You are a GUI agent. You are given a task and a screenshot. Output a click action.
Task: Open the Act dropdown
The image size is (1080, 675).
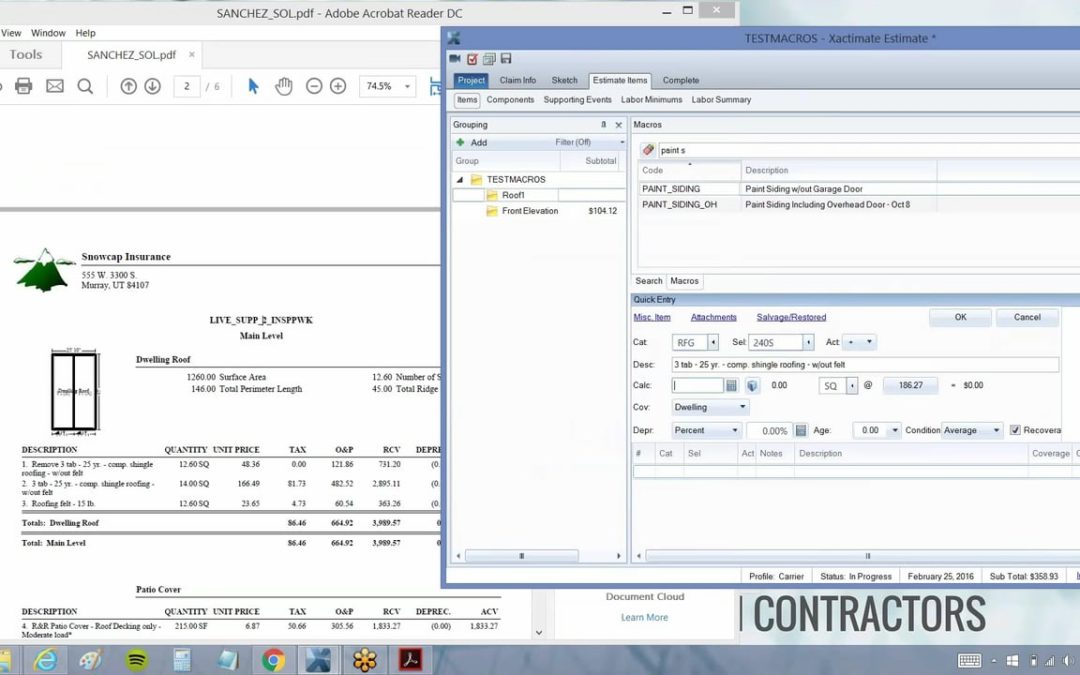pyautogui.click(x=859, y=342)
